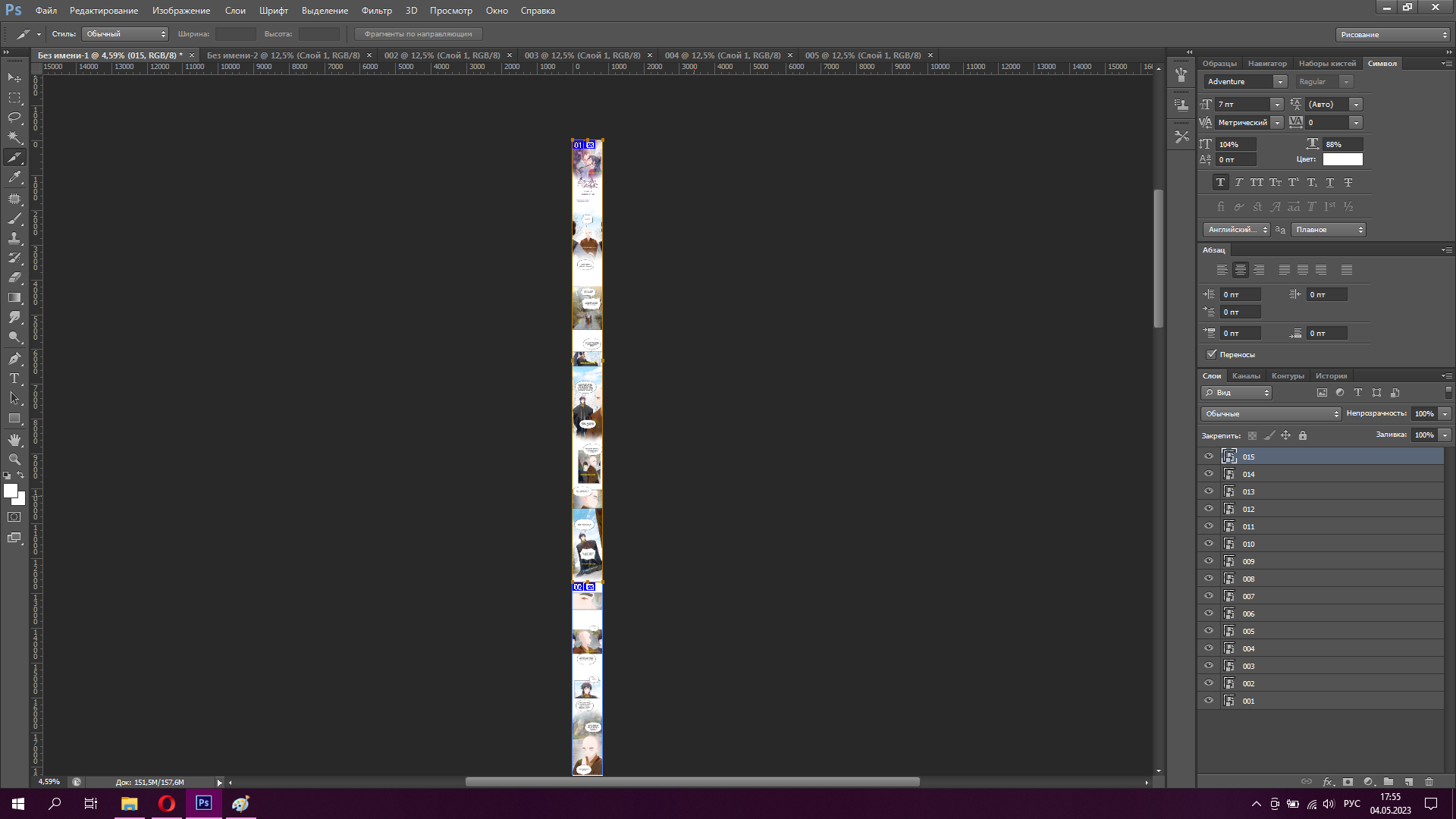The width and height of the screenshot is (1456, 819).
Task: Select the Path Selection tool
Action: click(x=14, y=398)
